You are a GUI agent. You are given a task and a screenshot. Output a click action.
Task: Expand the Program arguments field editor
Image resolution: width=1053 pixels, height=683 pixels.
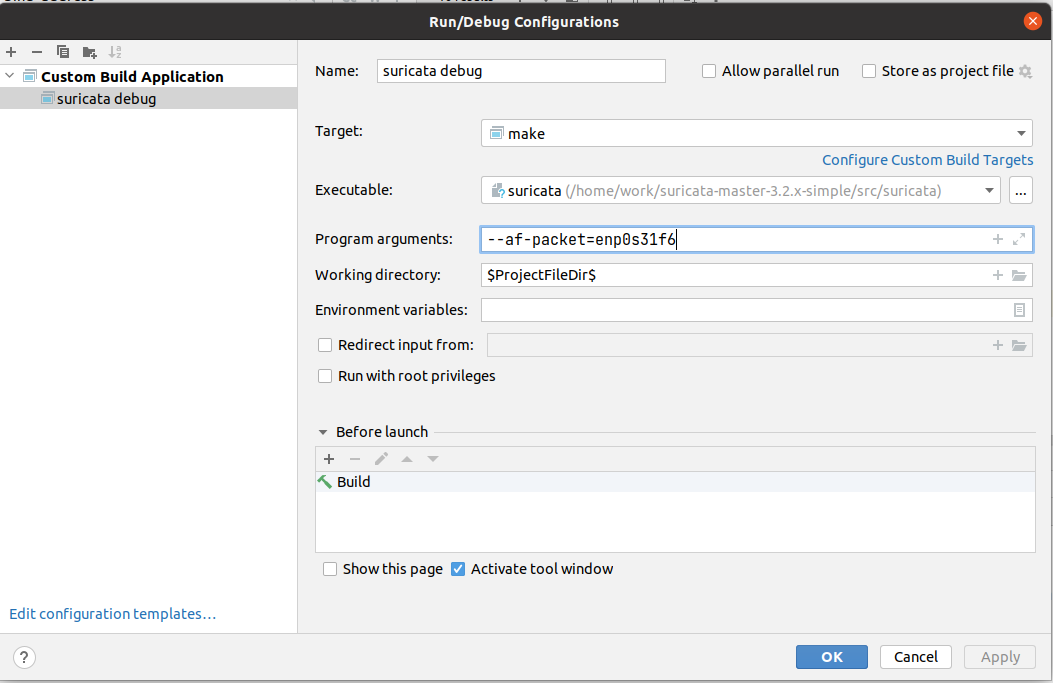pyautogui.click(x=1019, y=239)
